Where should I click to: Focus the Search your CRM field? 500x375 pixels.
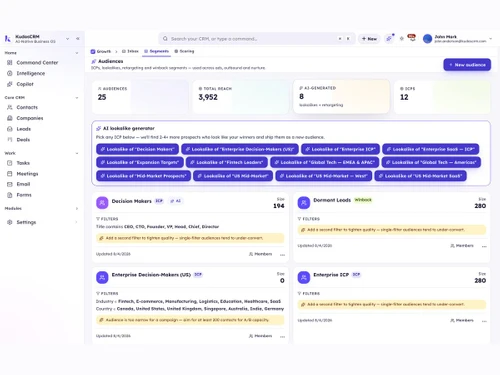pyautogui.click(x=257, y=39)
